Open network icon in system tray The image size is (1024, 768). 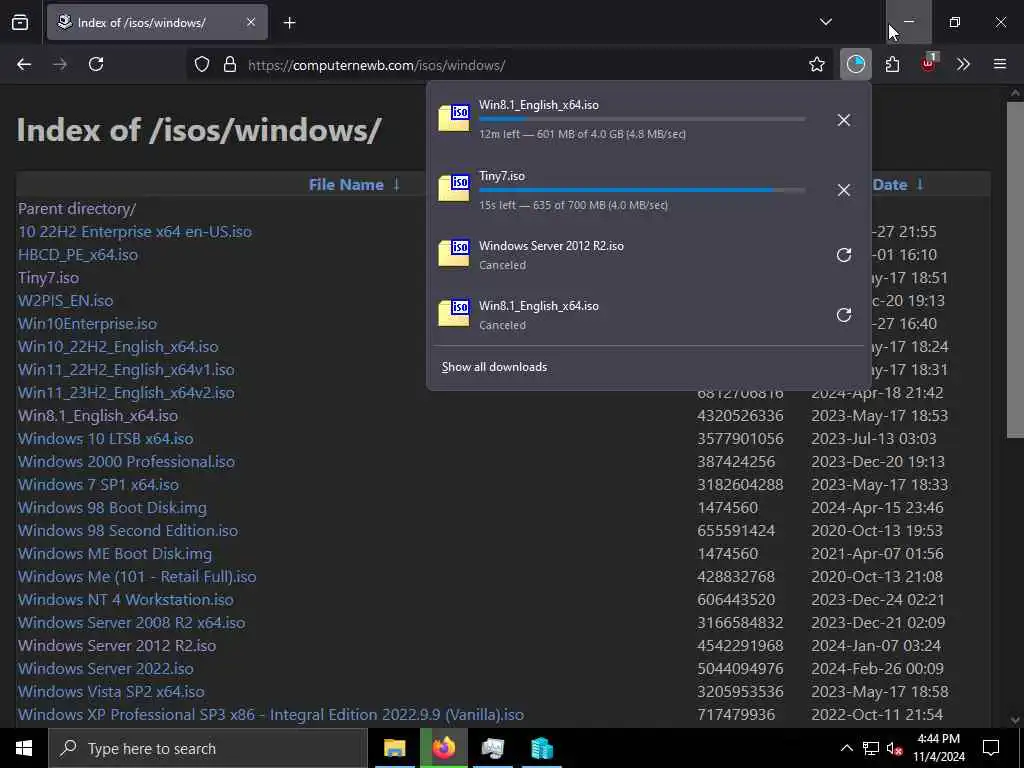pos(871,748)
